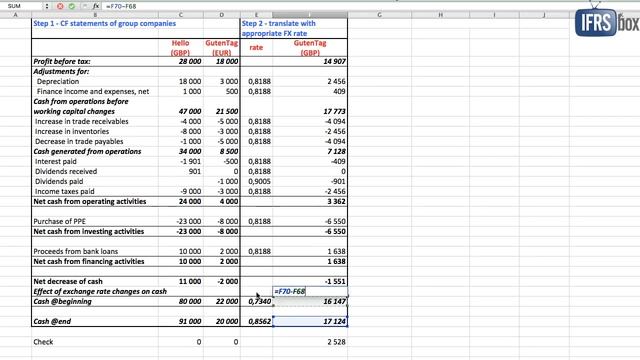The image size is (640, 360).
Task: Select 'Net cash from investing activities' cell
Action: 95,231
